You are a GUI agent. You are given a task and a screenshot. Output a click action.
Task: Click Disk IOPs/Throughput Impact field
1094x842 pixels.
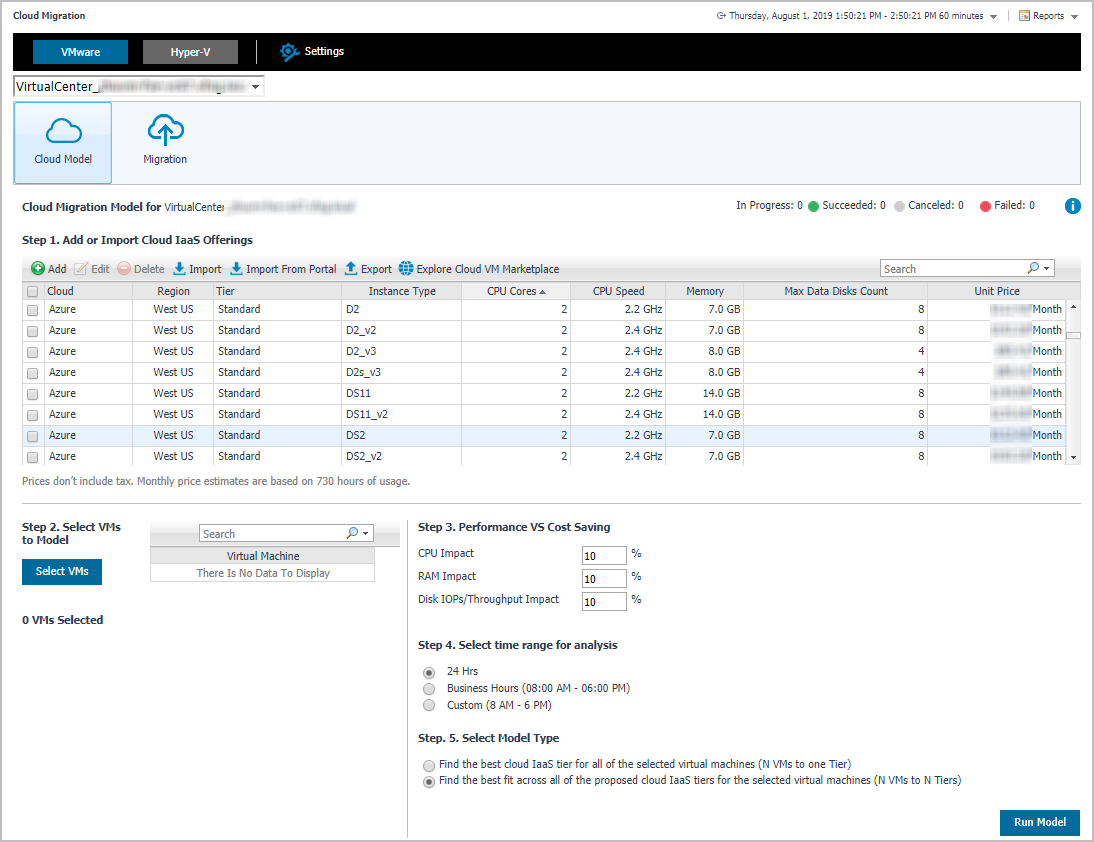pyautogui.click(x=604, y=601)
